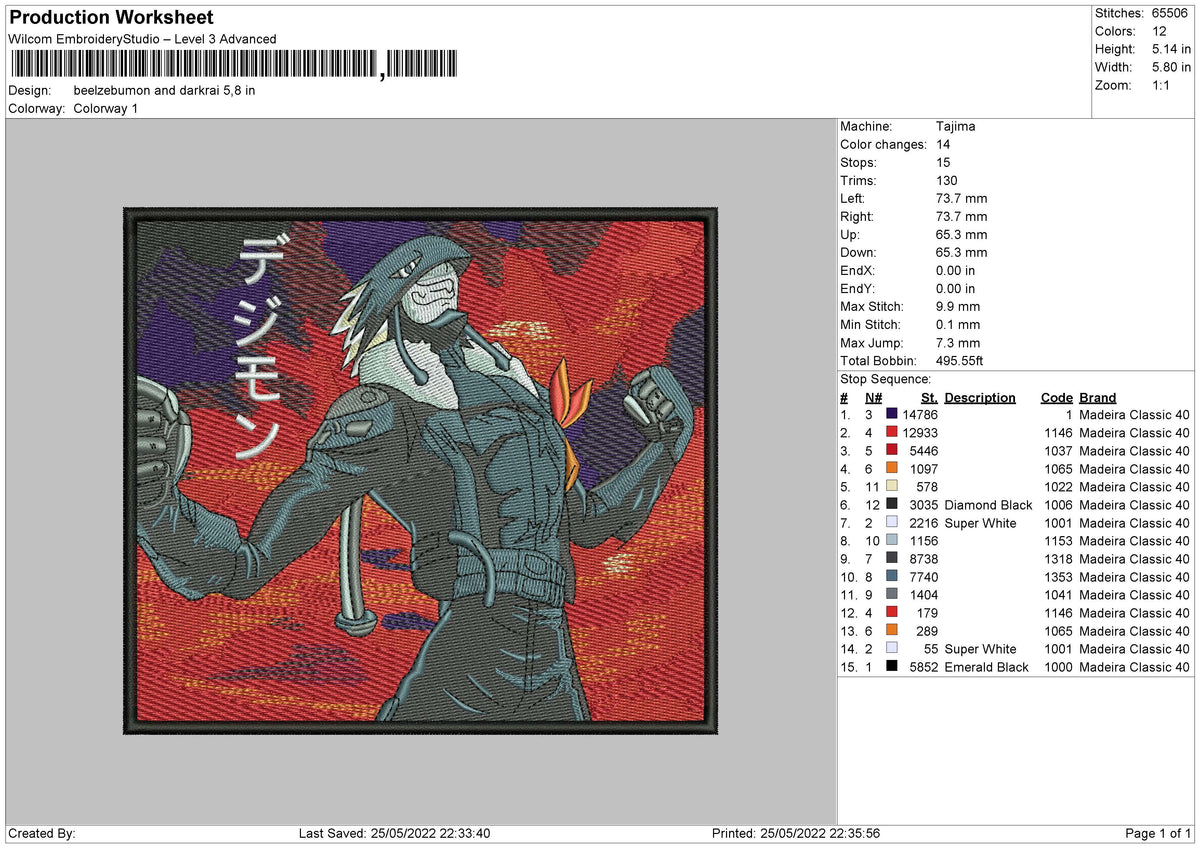Click the 'Printed: 25/05/2022 22:35:56' footer text
The image size is (1200, 848).
(x=796, y=833)
